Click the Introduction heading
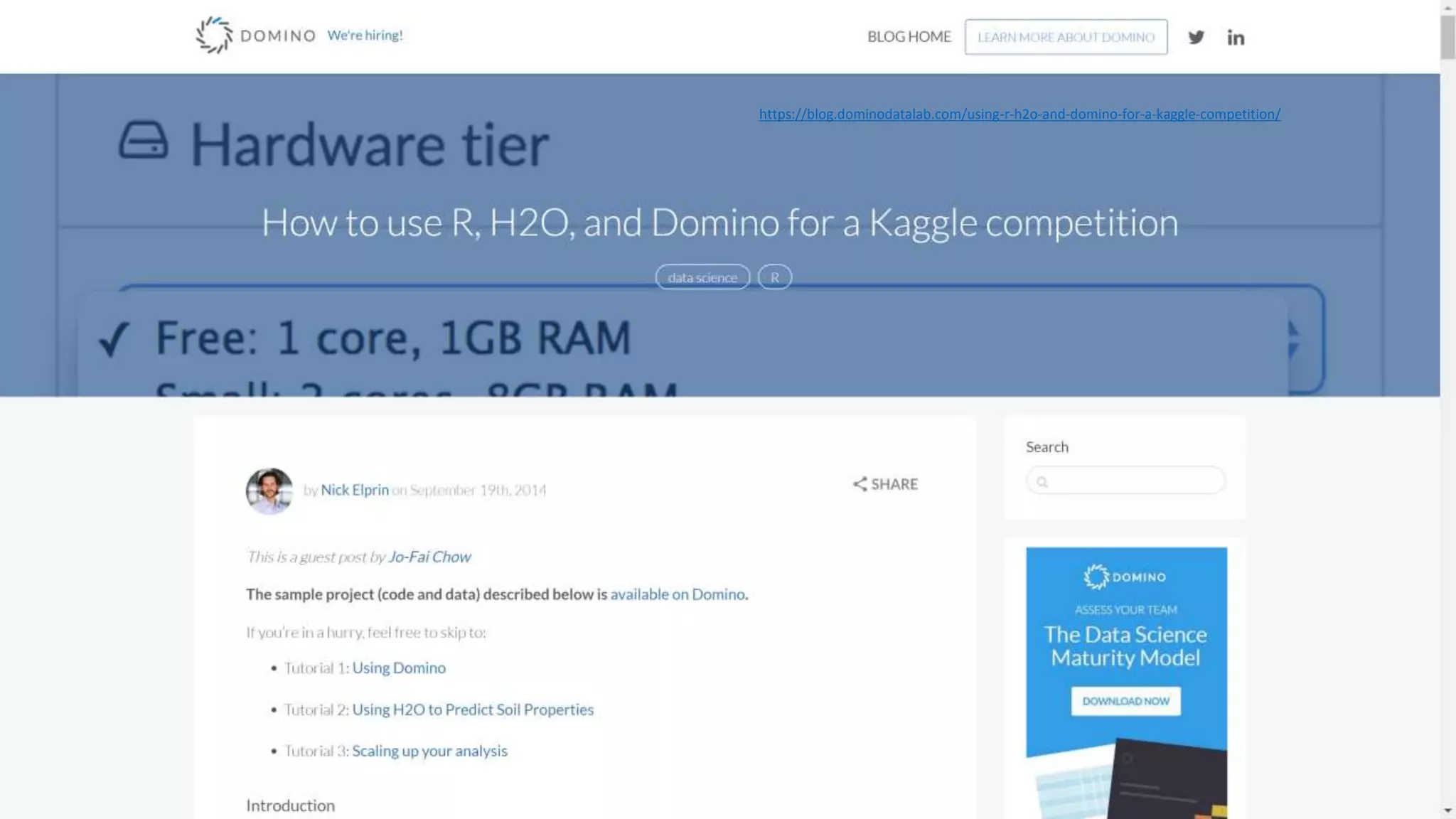Image resolution: width=1456 pixels, height=819 pixels. click(x=290, y=805)
